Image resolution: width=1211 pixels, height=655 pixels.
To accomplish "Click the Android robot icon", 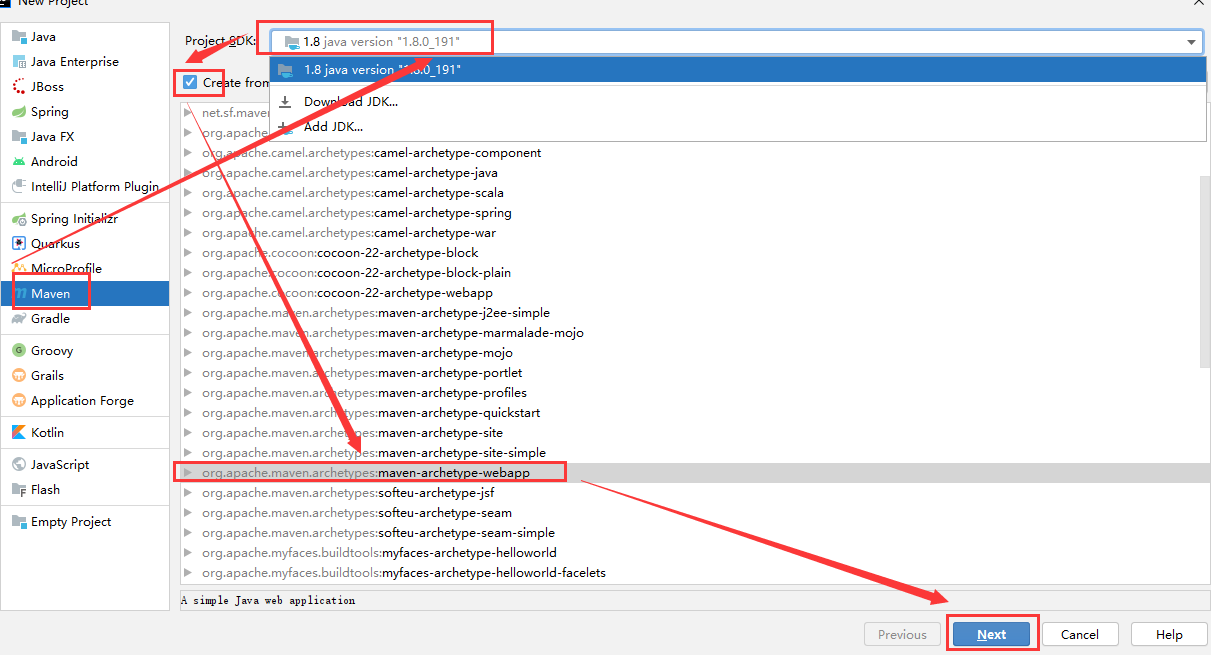I will 19,162.
